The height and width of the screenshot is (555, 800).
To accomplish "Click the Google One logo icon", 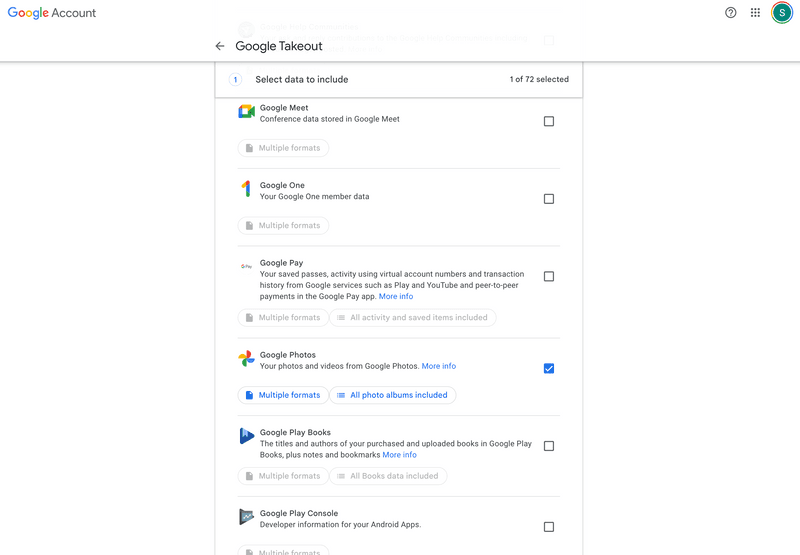I will coord(246,189).
